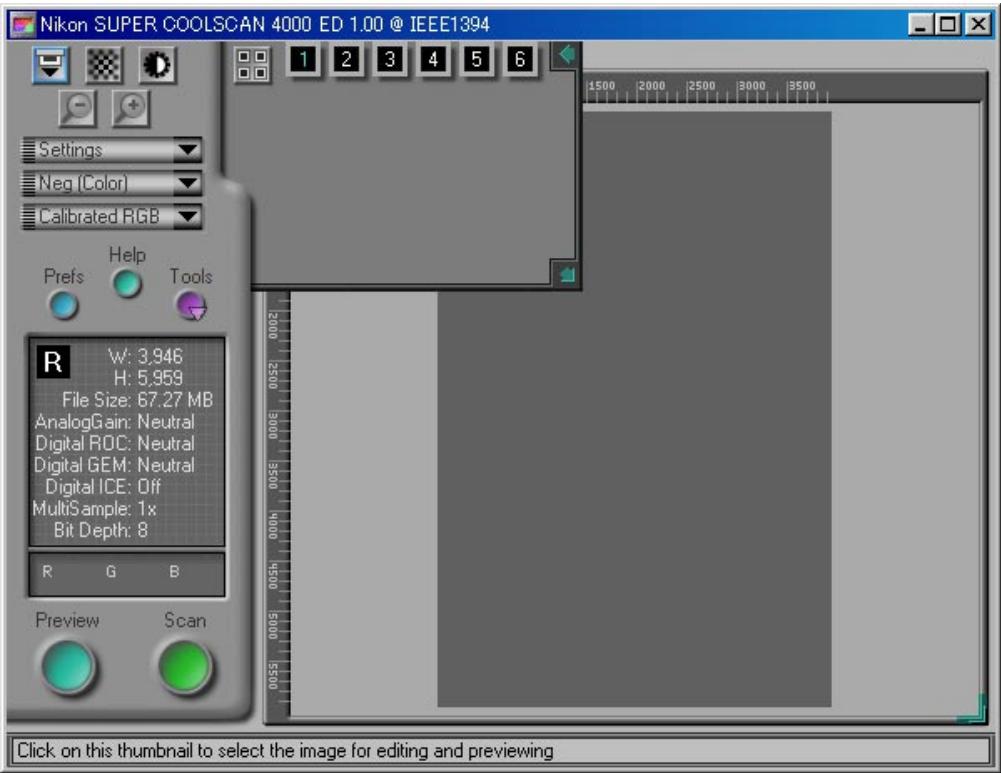Click the MultiSample: 1x text
The height and width of the screenshot is (773, 1001).
[94, 509]
